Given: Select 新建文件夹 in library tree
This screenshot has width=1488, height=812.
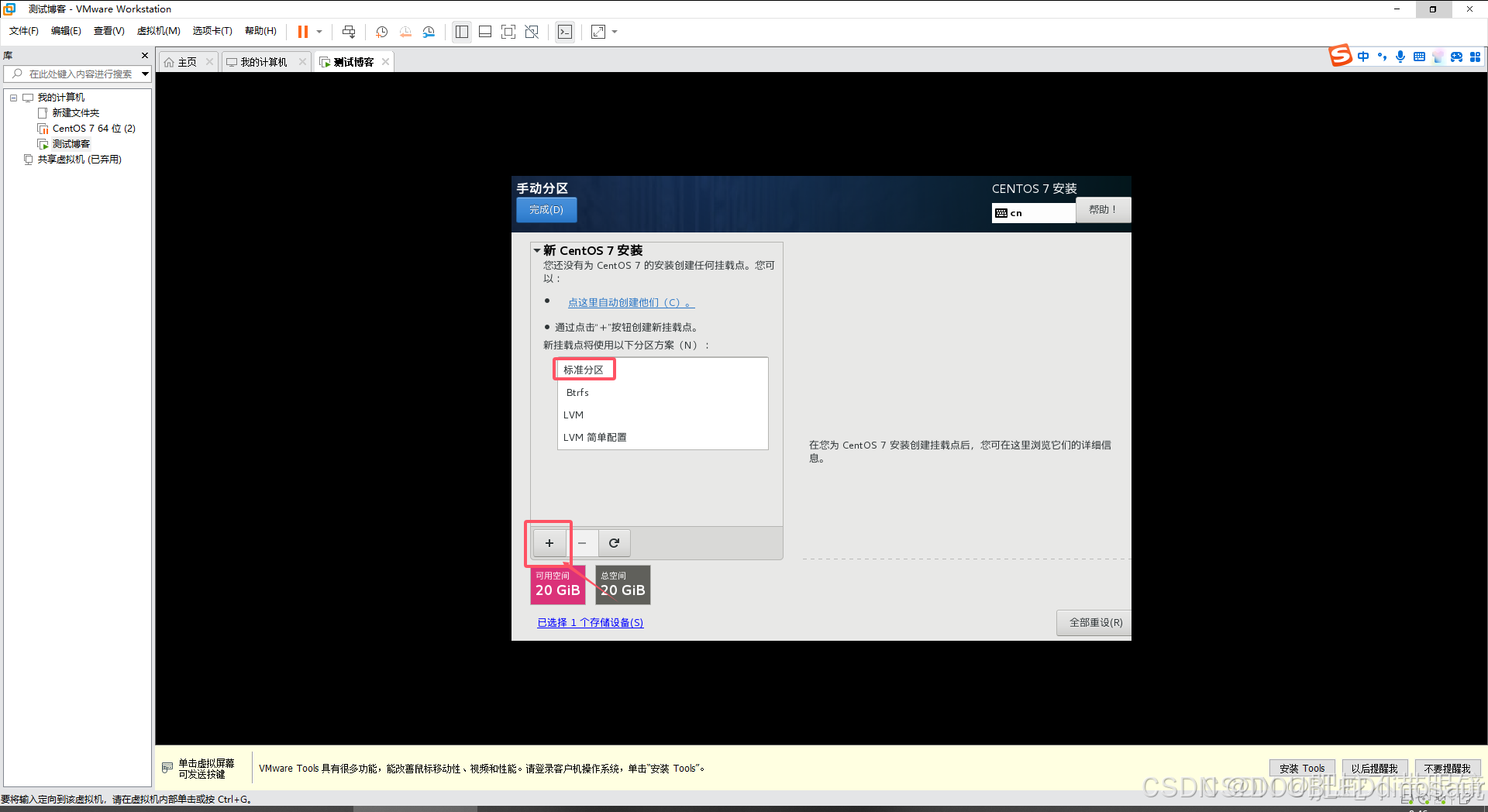Looking at the screenshot, I should tap(75, 113).
